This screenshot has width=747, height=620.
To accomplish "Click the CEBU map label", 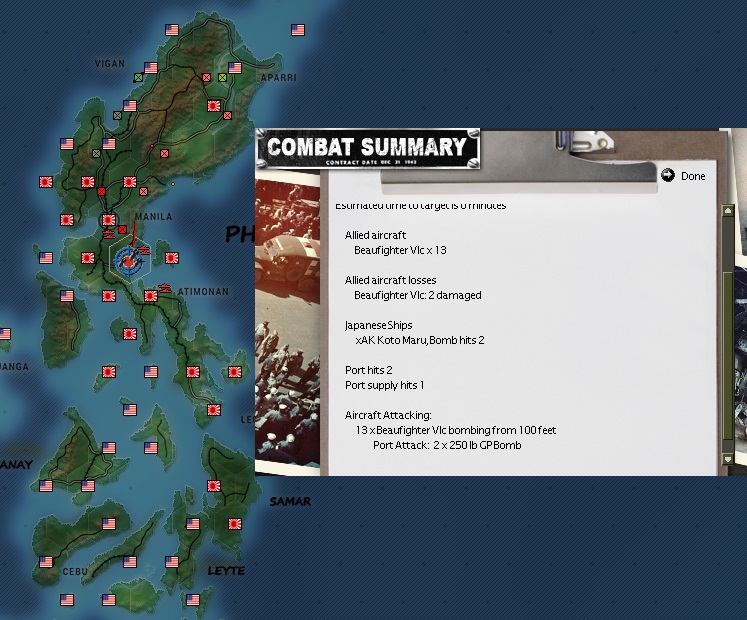I will [x=75, y=571].
